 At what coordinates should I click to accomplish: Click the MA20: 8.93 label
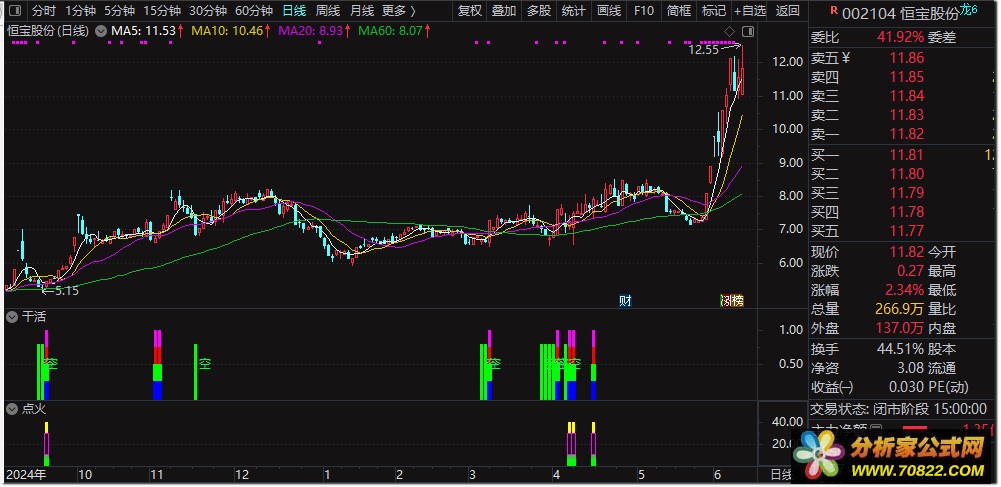coord(309,30)
